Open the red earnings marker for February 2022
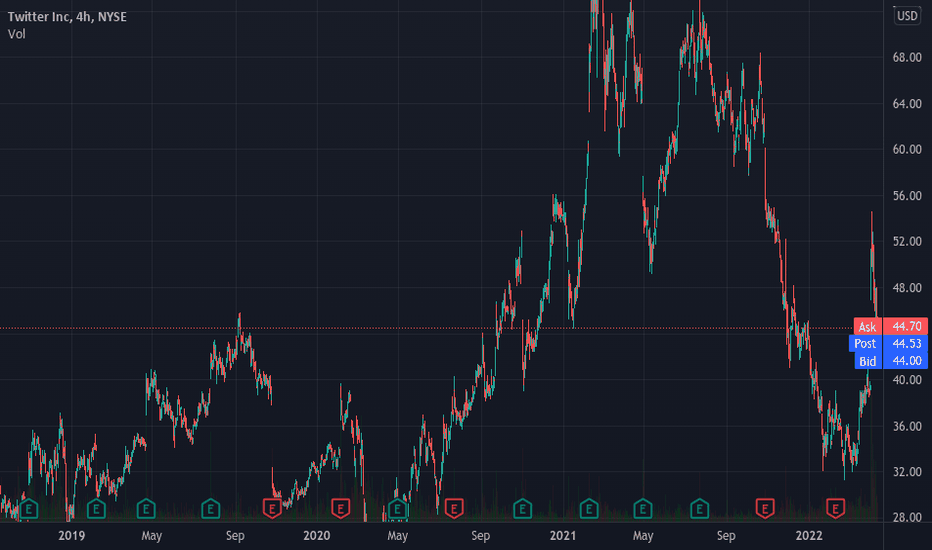This screenshot has height=550, width=932. (836, 509)
